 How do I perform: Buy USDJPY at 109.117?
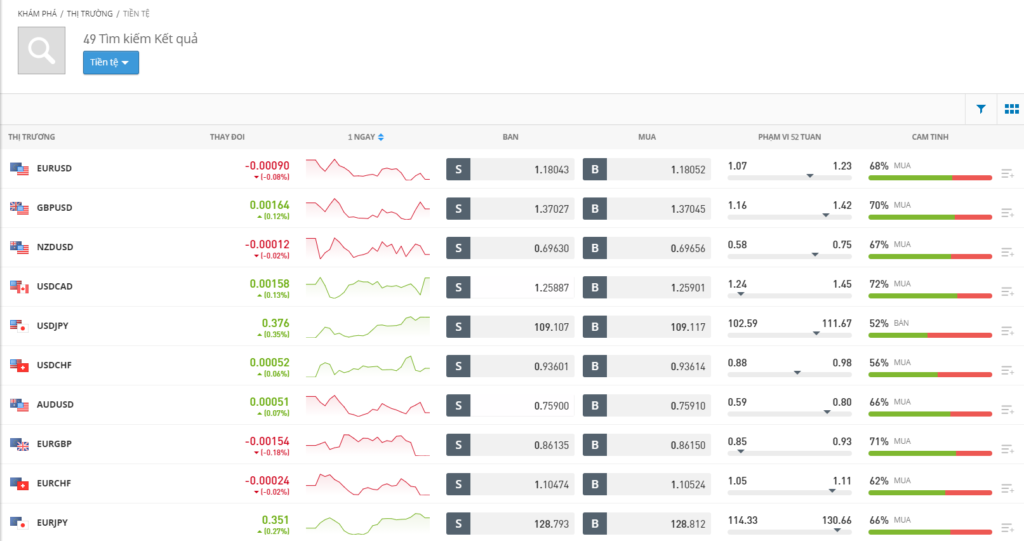click(x=647, y=327)
